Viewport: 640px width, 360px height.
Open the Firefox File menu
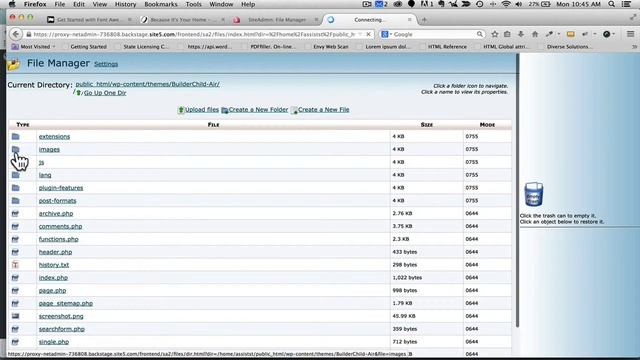click(x=60, y=4)
